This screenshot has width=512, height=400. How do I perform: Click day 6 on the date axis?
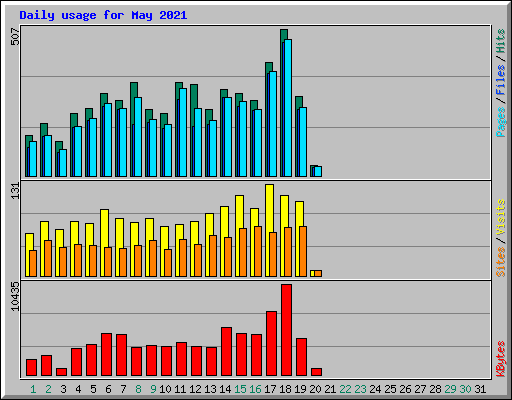pyautogui.click(x=108, y=389)
